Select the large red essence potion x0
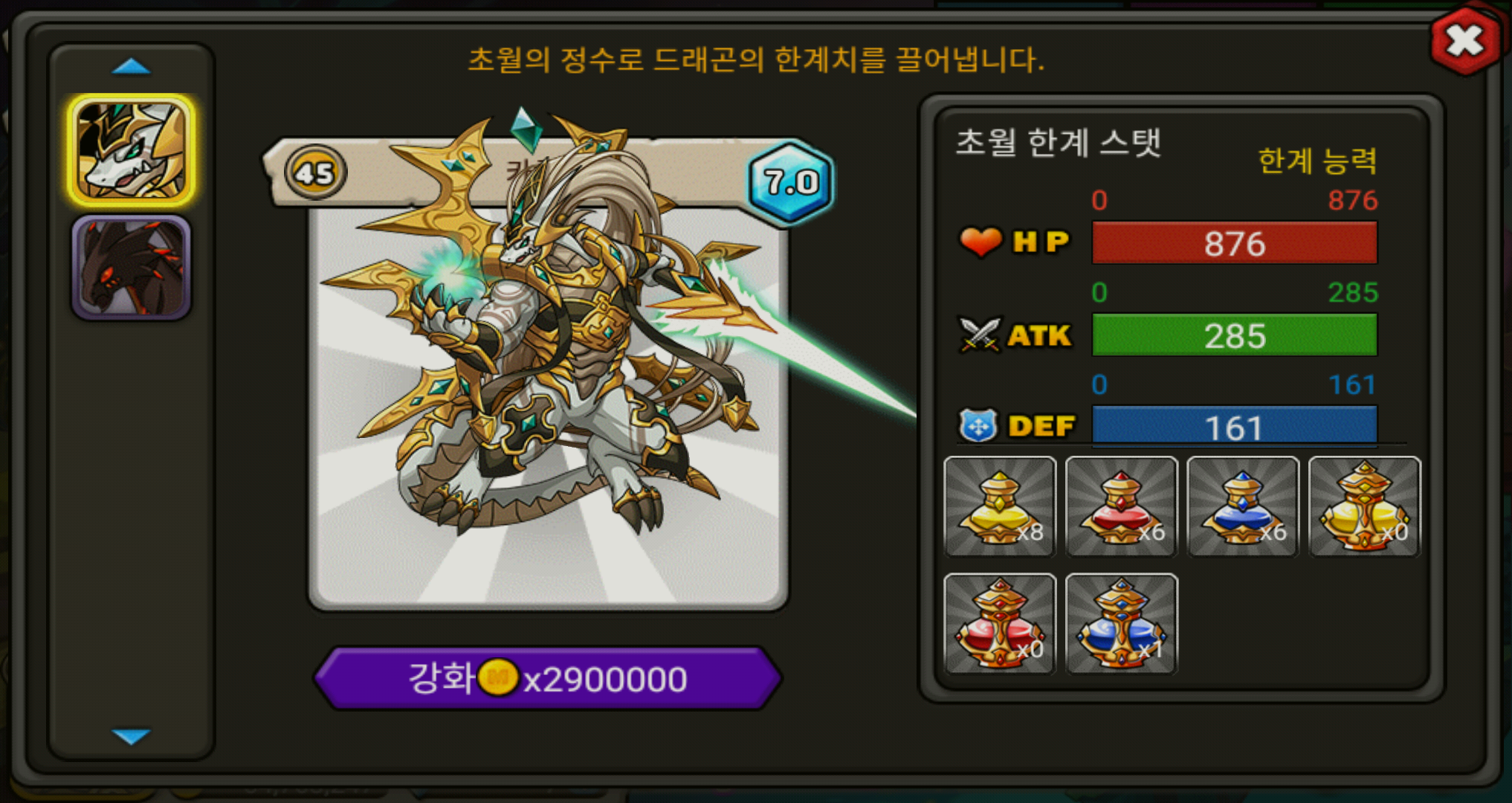The height and width of the screenshot is (803, 1512). (1000, 624)
